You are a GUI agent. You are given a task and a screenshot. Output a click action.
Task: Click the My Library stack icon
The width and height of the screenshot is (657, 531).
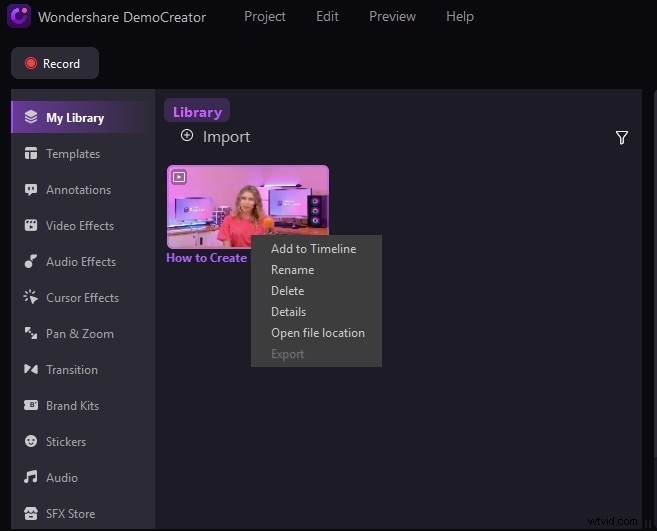[x=31, y=117]
